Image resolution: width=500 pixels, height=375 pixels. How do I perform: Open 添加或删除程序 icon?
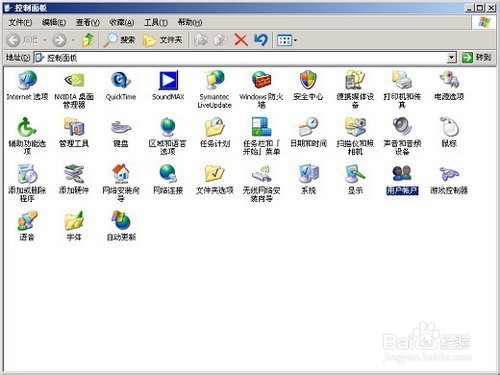[x=27, y=183]
